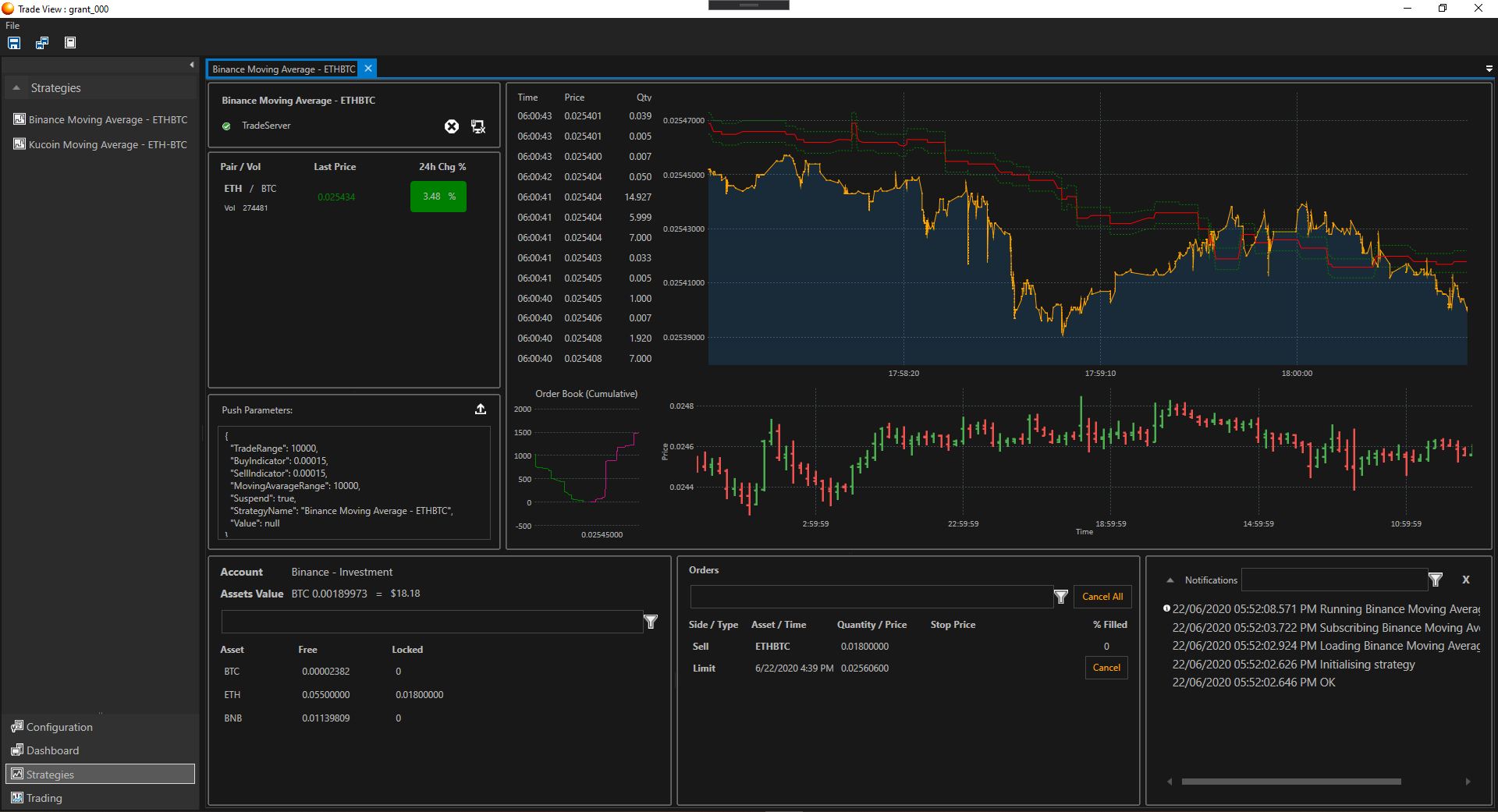Click the Side / Type column header

coord(713,625)
